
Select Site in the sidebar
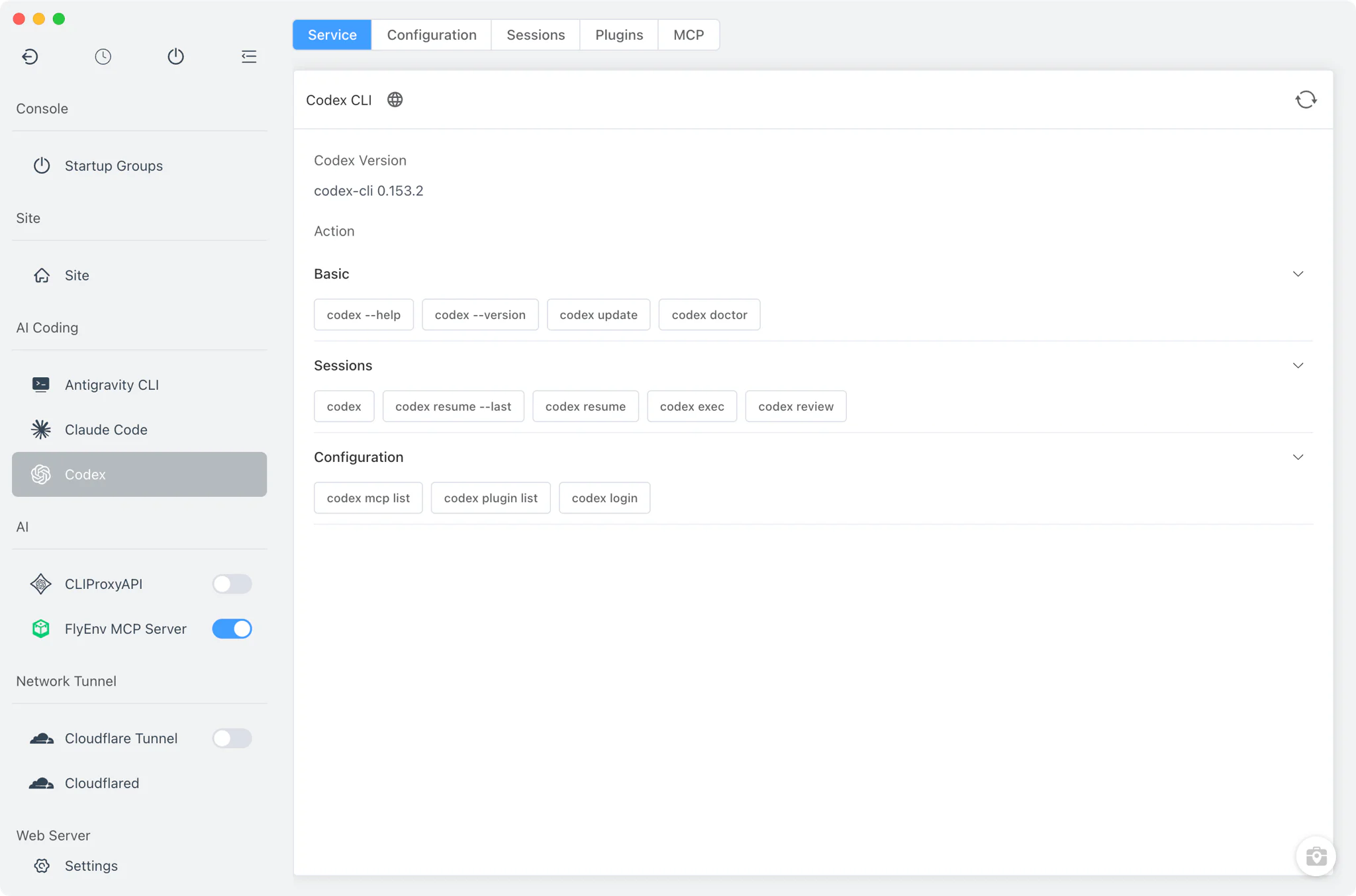139,275
